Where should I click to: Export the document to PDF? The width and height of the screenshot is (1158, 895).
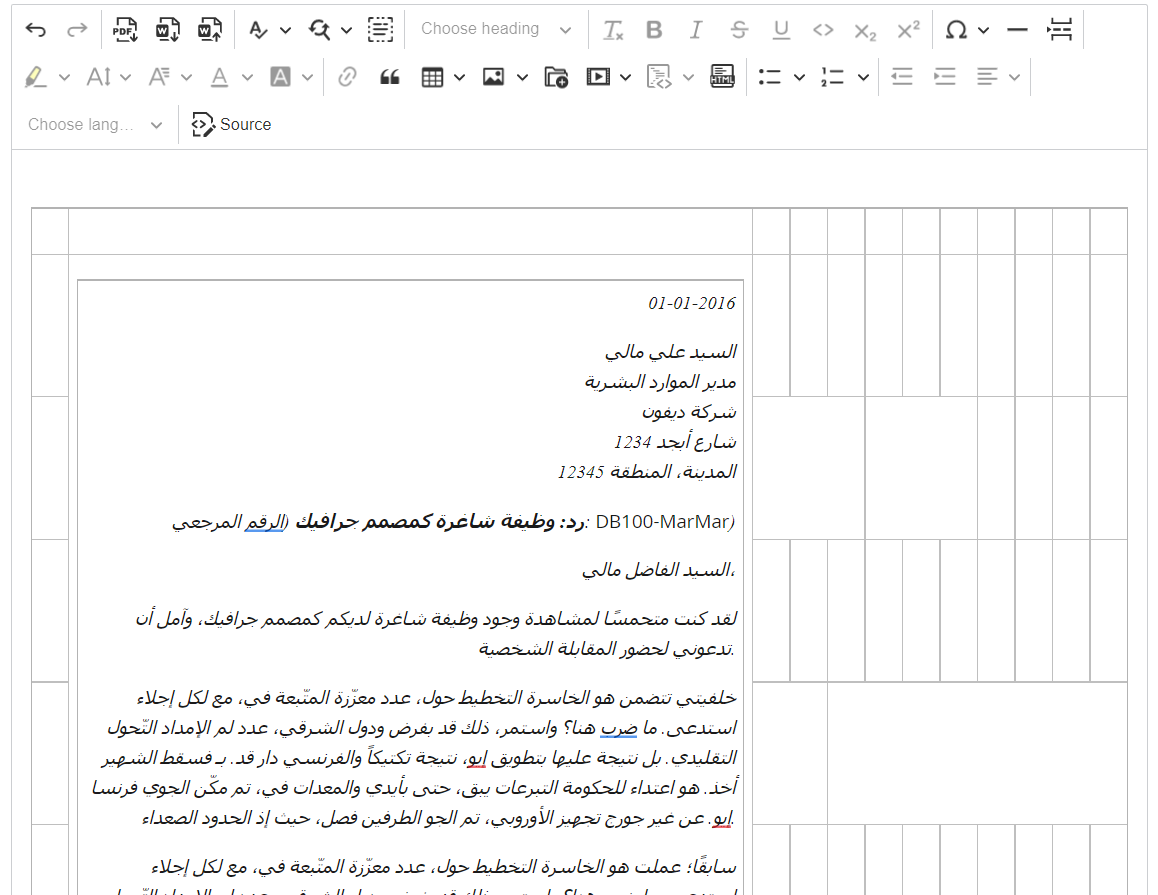(x=125, y=30)
